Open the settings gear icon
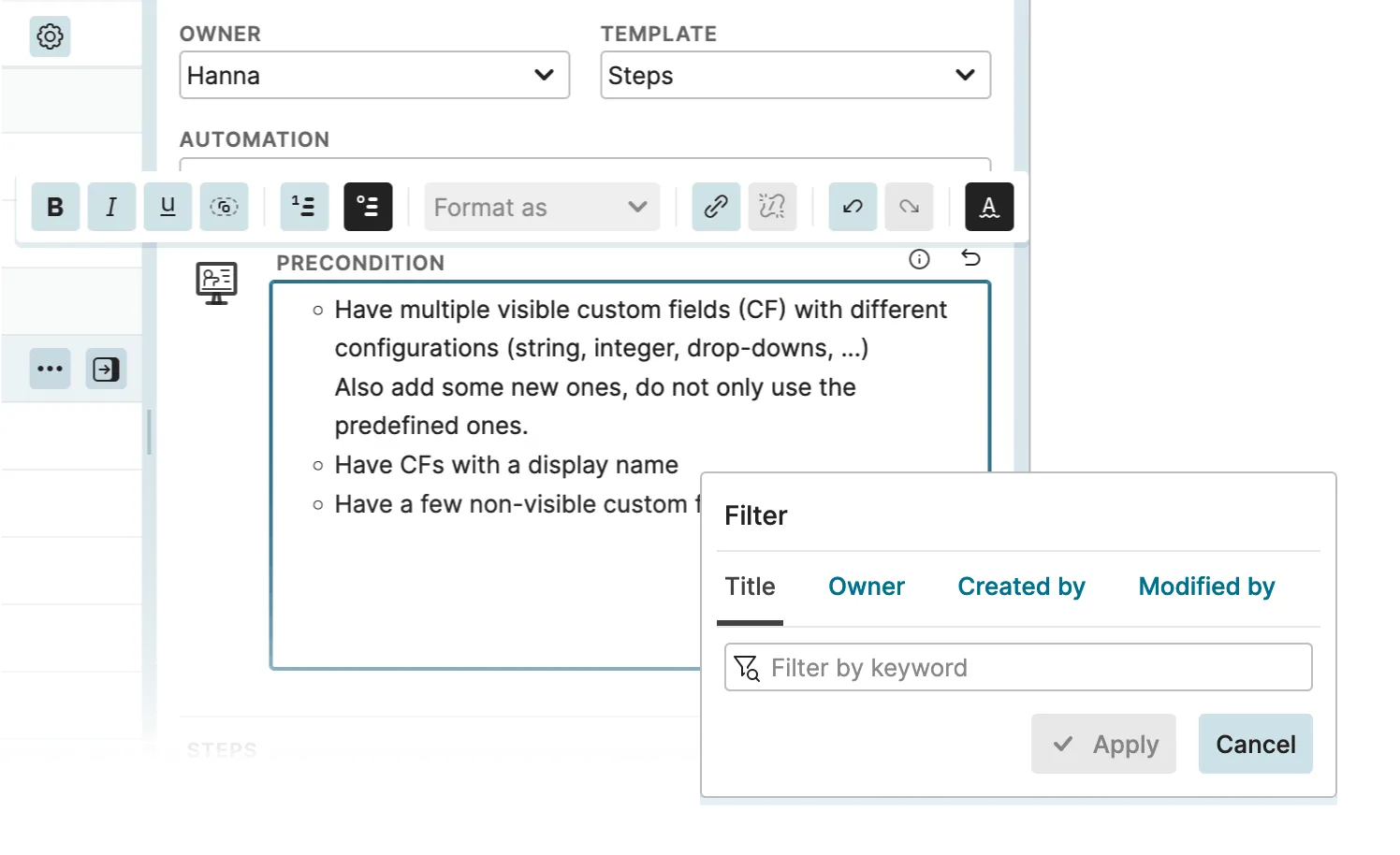1400x855 pixels. pyautogui.click(x=50, y=36)
